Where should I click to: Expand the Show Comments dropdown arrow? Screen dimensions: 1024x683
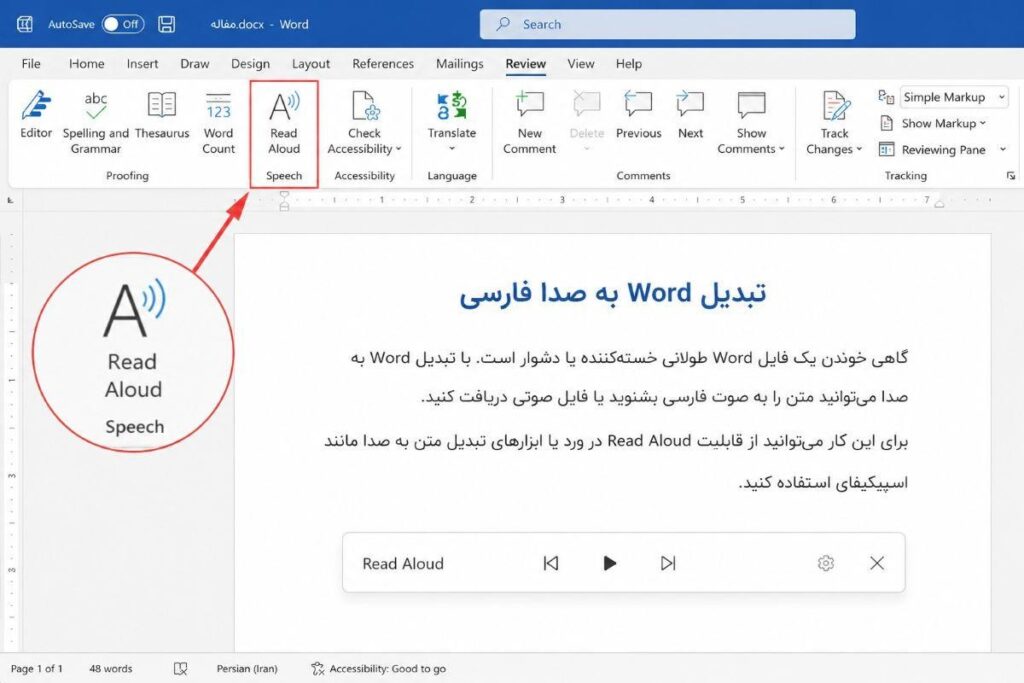tap(781, 149)
